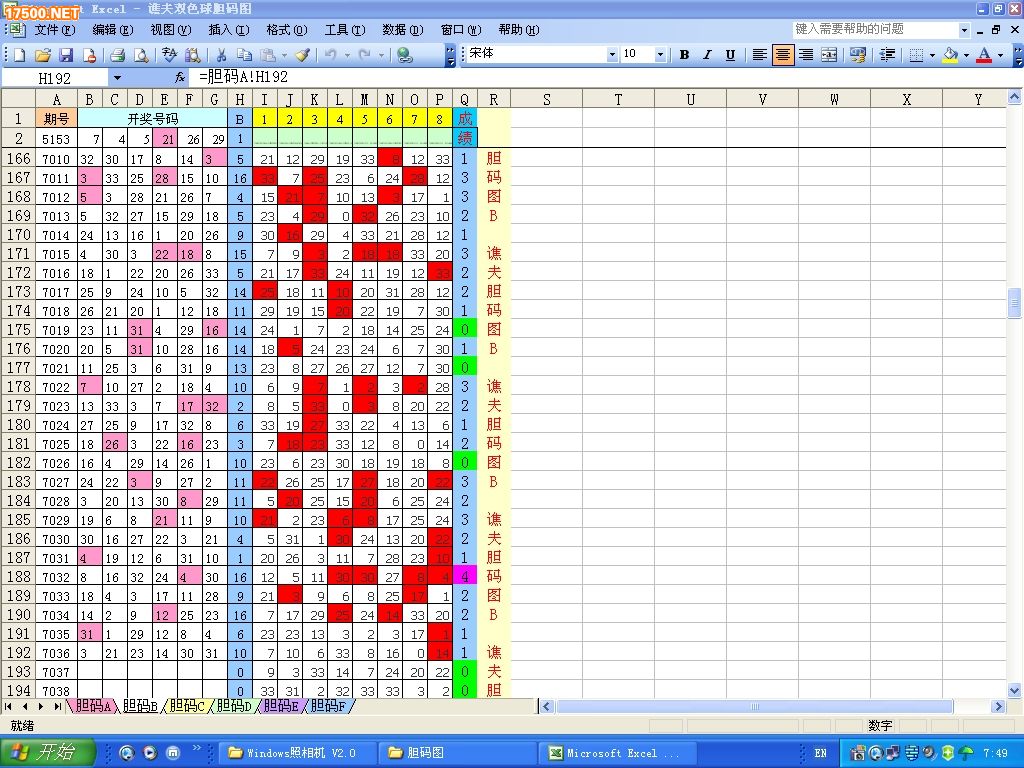Toggle italic formatting
The height and width of the screenshot is (768, 1024).
coord(707,55)
